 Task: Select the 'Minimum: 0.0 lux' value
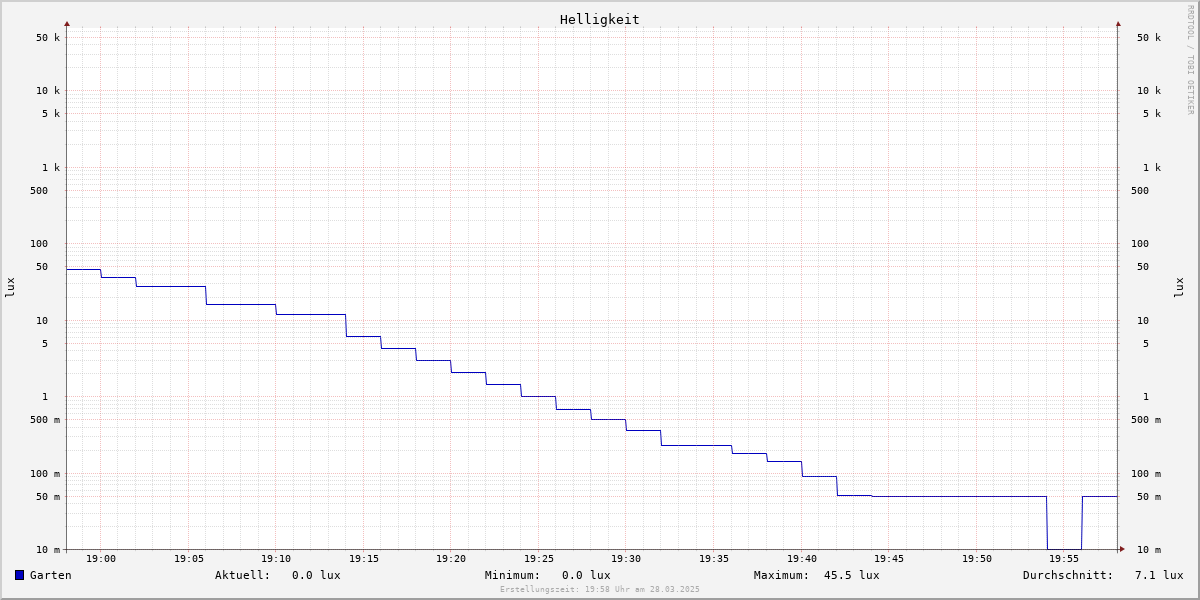pyautogui.click(x=548, y=575)
